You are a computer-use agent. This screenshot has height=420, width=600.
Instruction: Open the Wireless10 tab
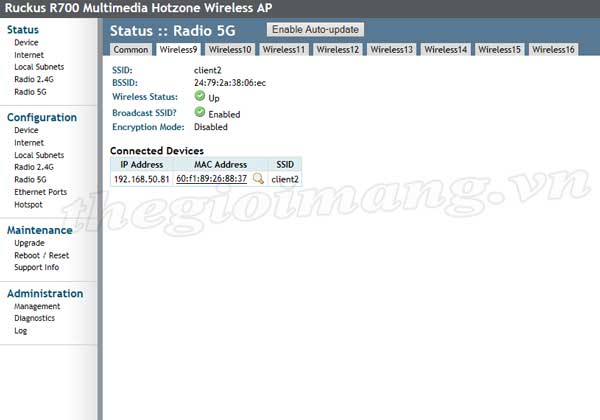coord(230,49)
